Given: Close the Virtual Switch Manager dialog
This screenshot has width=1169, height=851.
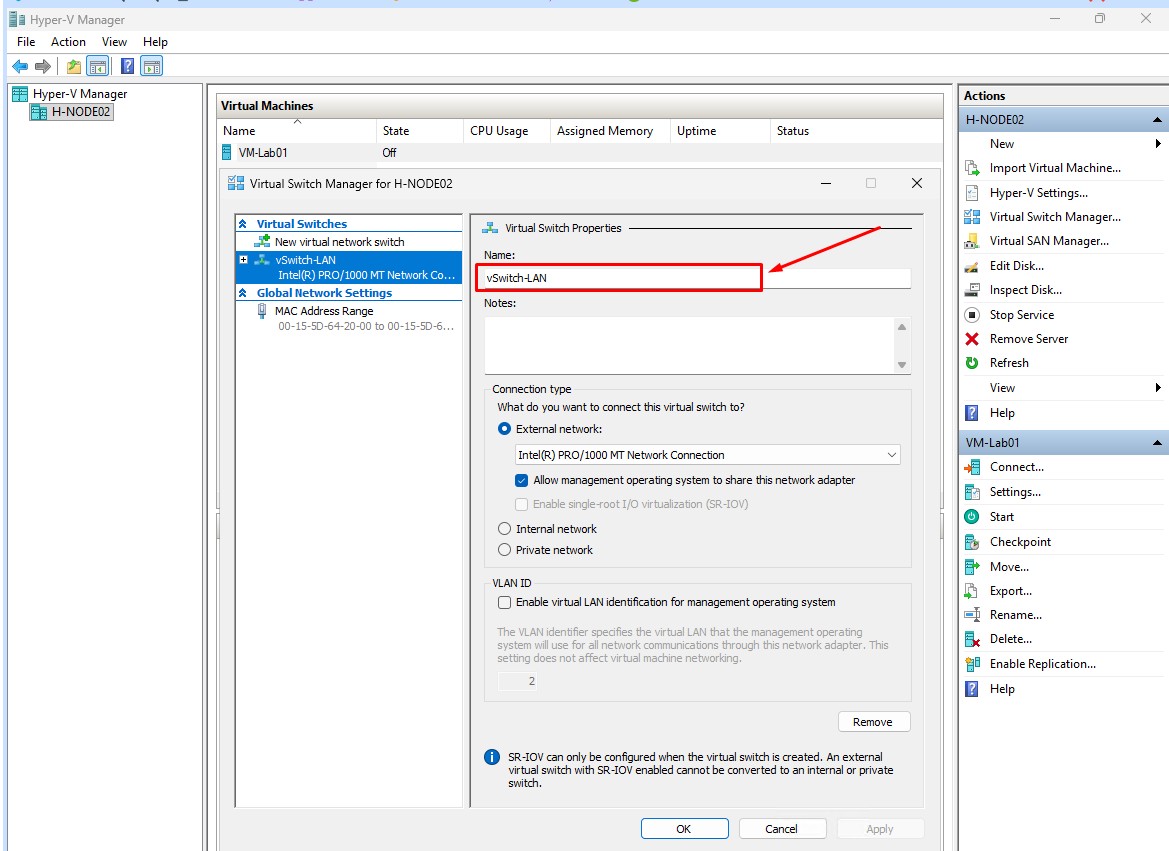Looking at the screenshot, I should tap(917, 183).
